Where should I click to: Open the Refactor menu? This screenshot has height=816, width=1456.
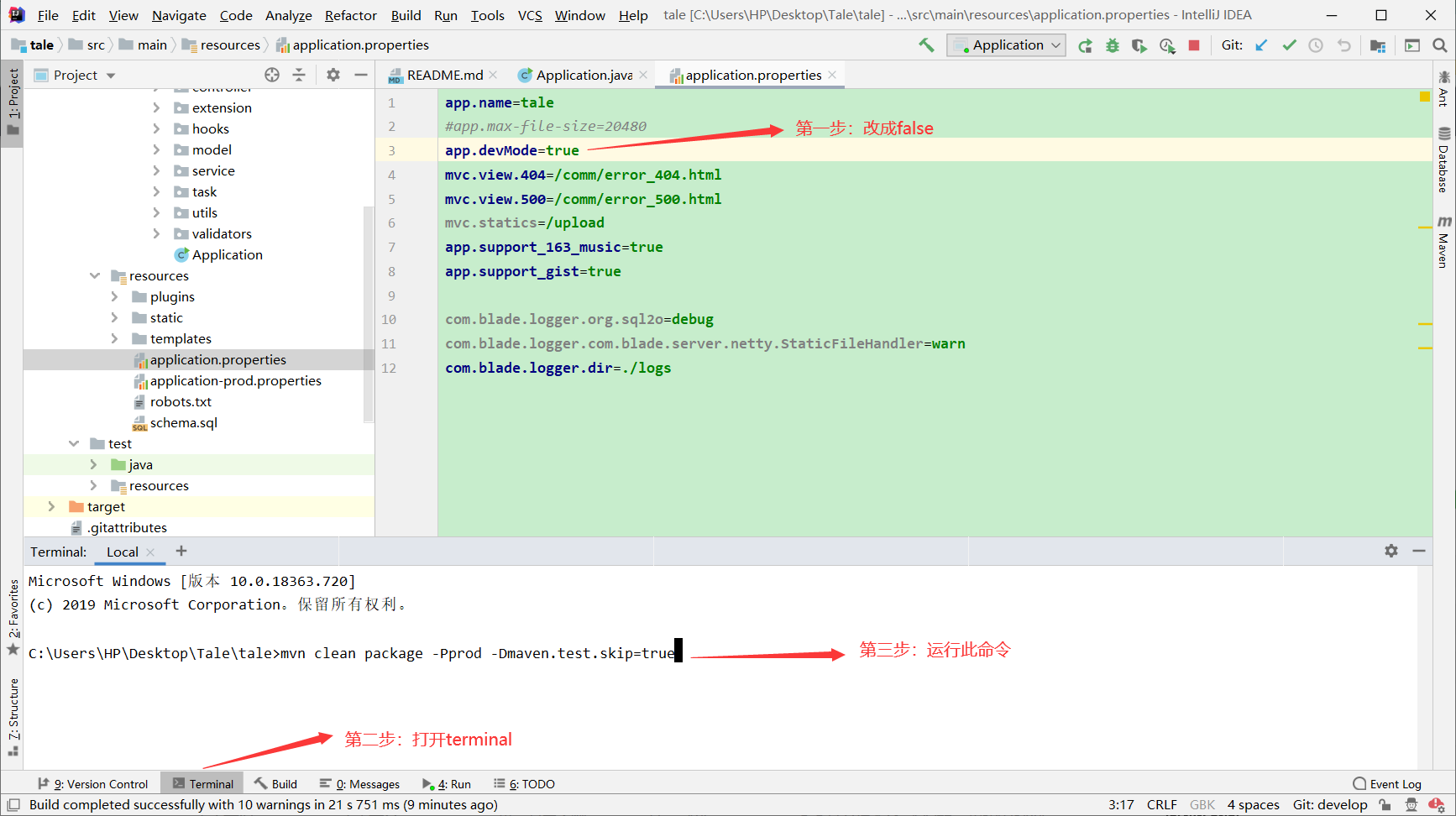pyautogui.click(x=350, y=15)
